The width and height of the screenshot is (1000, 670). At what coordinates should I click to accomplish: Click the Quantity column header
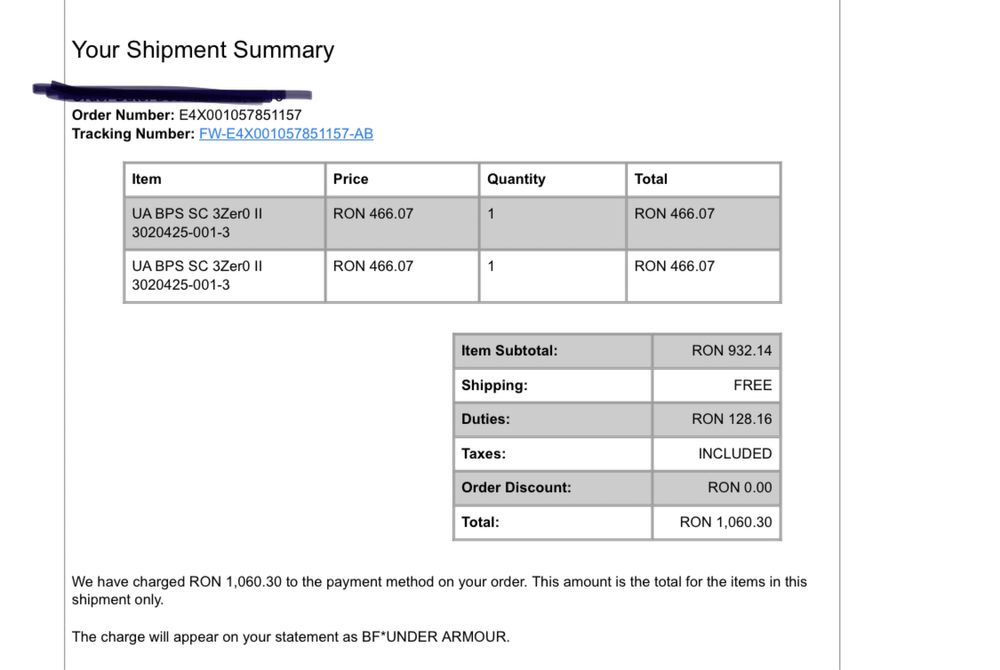point(516,179)
